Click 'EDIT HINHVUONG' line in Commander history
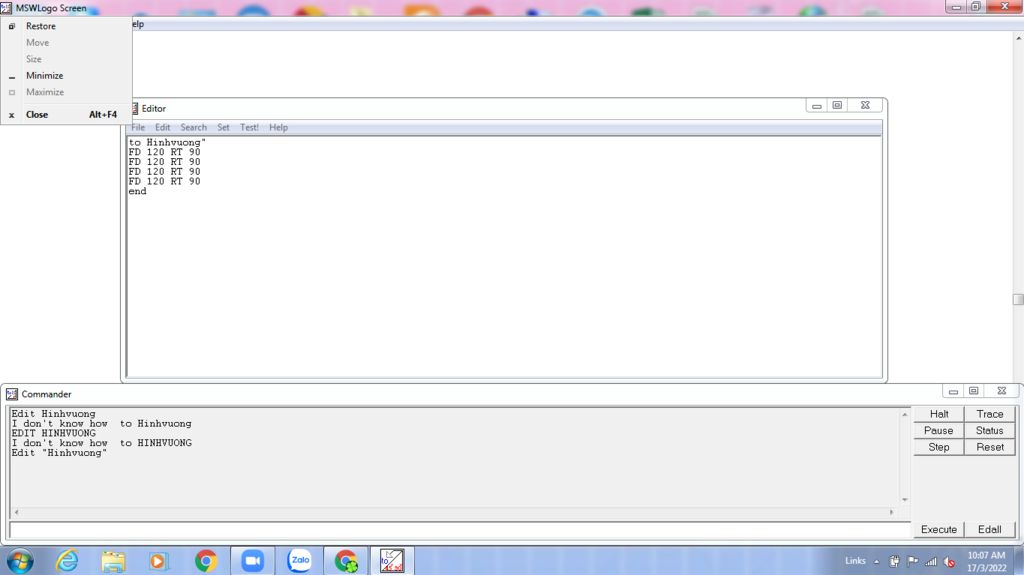Viewport: 1024px width, 575px height. [54, 433]
